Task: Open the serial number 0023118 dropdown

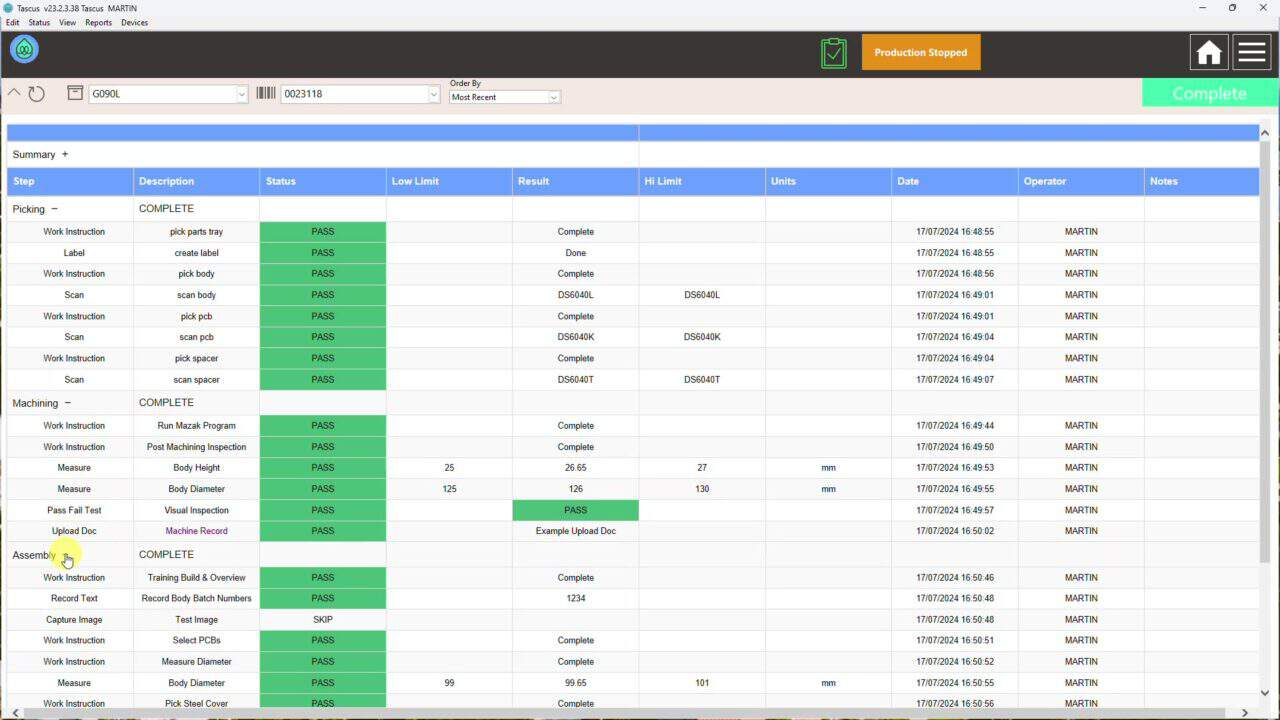Action: pos(433,94)
